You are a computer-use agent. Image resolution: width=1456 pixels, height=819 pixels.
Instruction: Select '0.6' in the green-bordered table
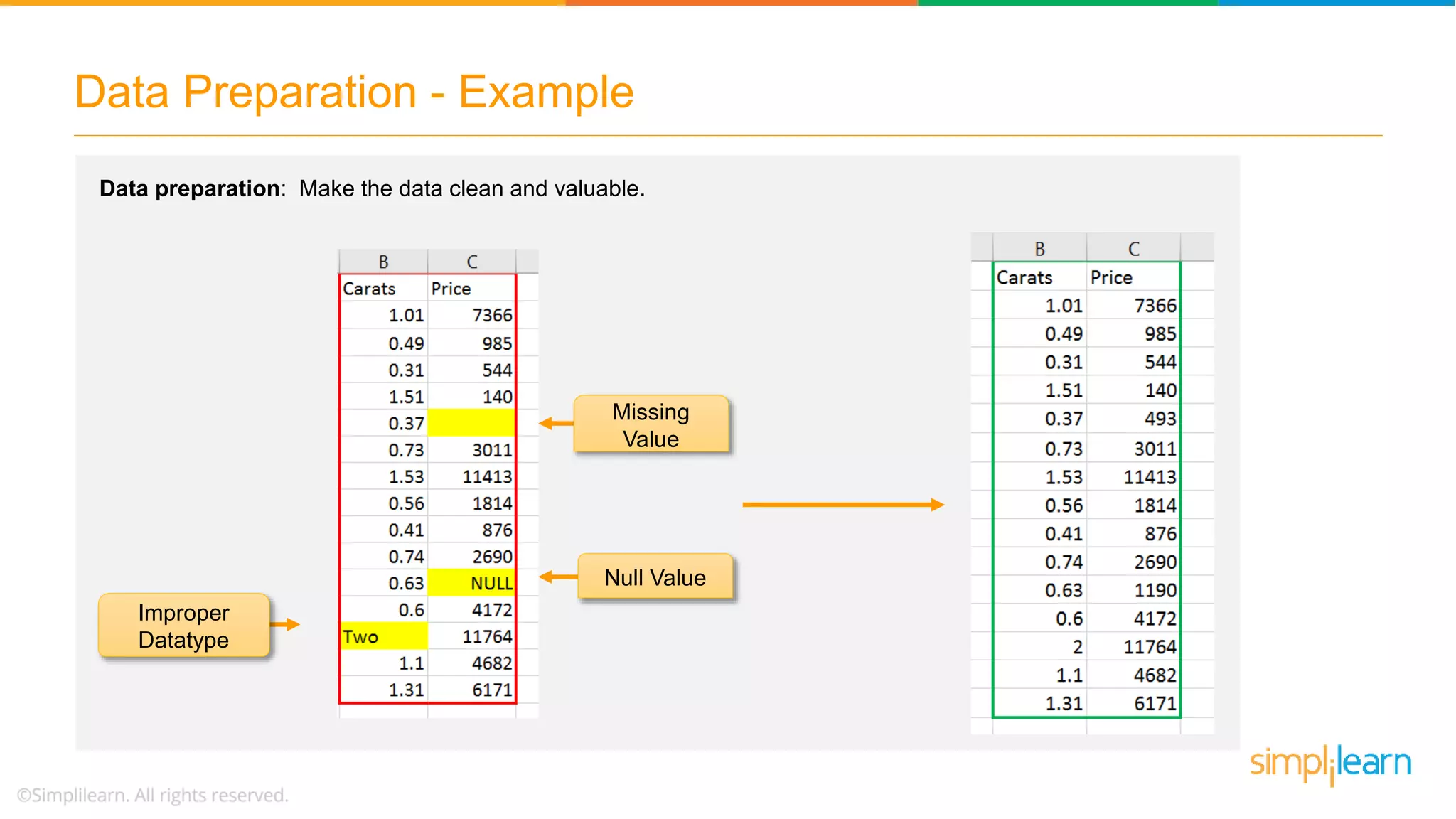click(1040, 619)
